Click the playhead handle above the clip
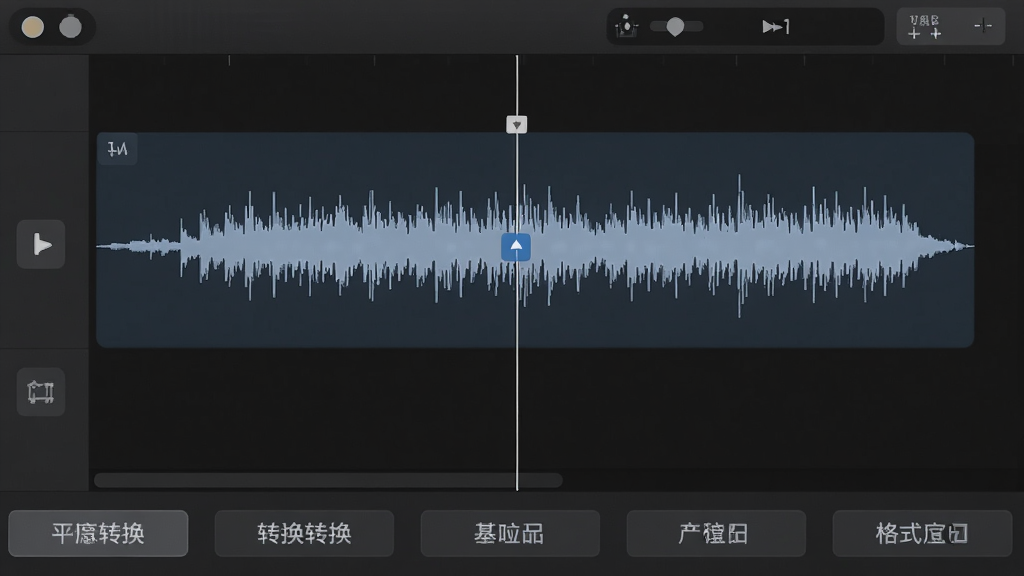 pos(517,124)
